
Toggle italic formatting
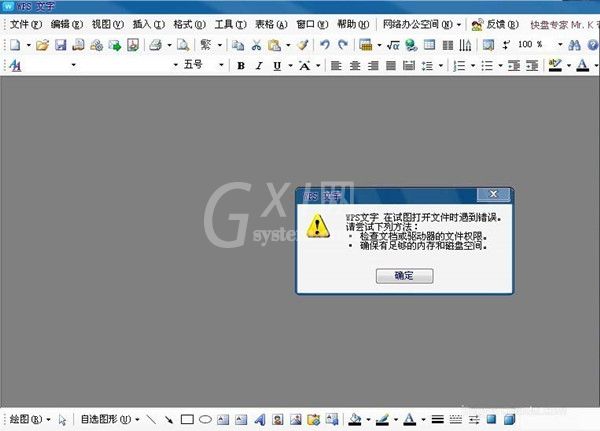pyautogui.click(x=259, y=66)
